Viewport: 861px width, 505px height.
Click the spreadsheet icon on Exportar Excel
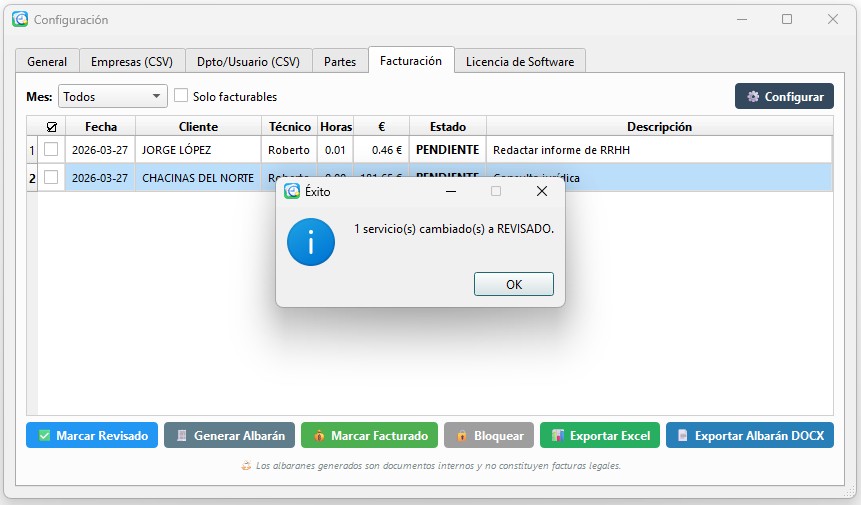pos(558,436)
